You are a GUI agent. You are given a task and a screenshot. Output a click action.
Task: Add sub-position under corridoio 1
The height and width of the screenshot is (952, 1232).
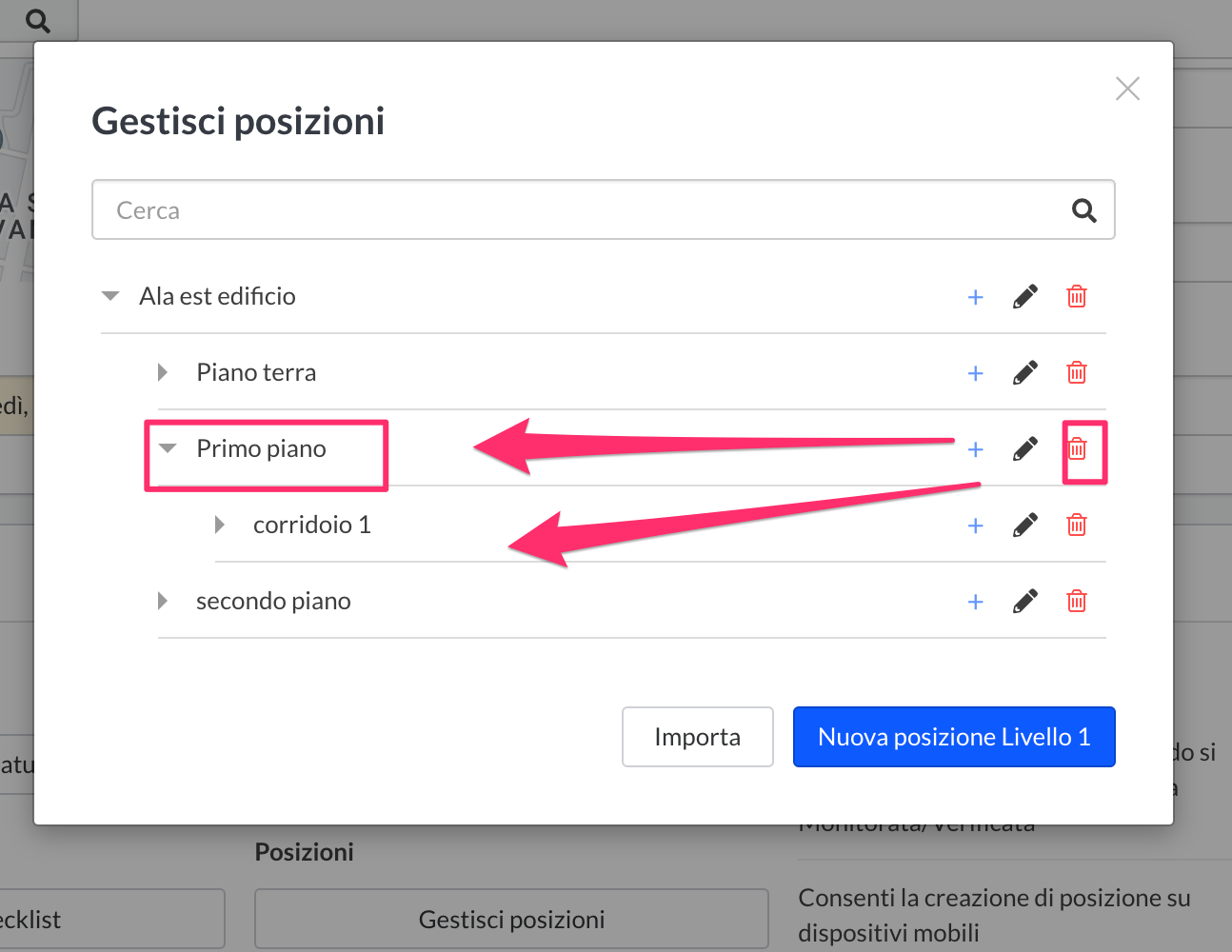pyautogui.click(x=975, y=526)
